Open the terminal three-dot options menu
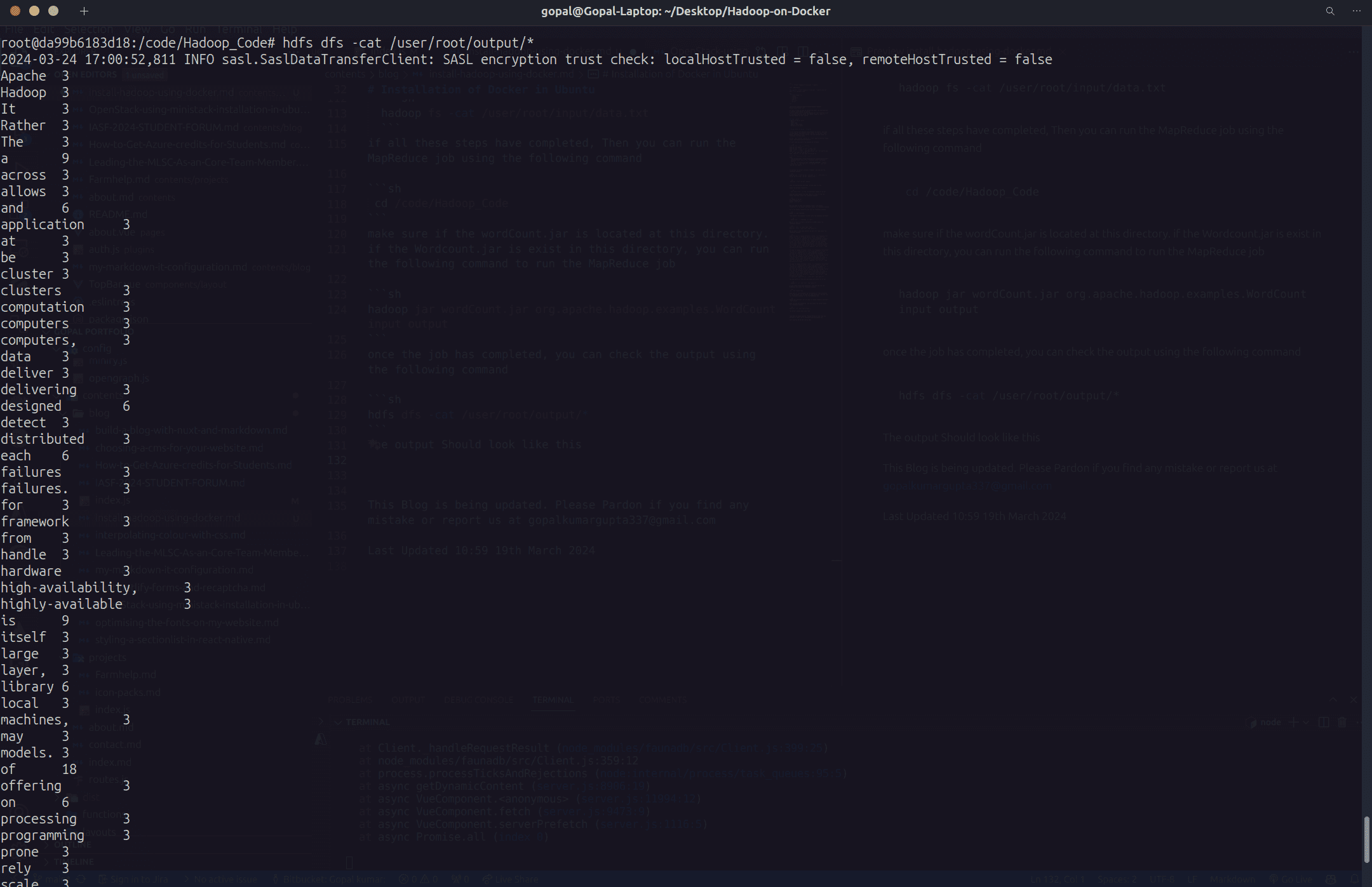1372x887 pixels. 1356,11
